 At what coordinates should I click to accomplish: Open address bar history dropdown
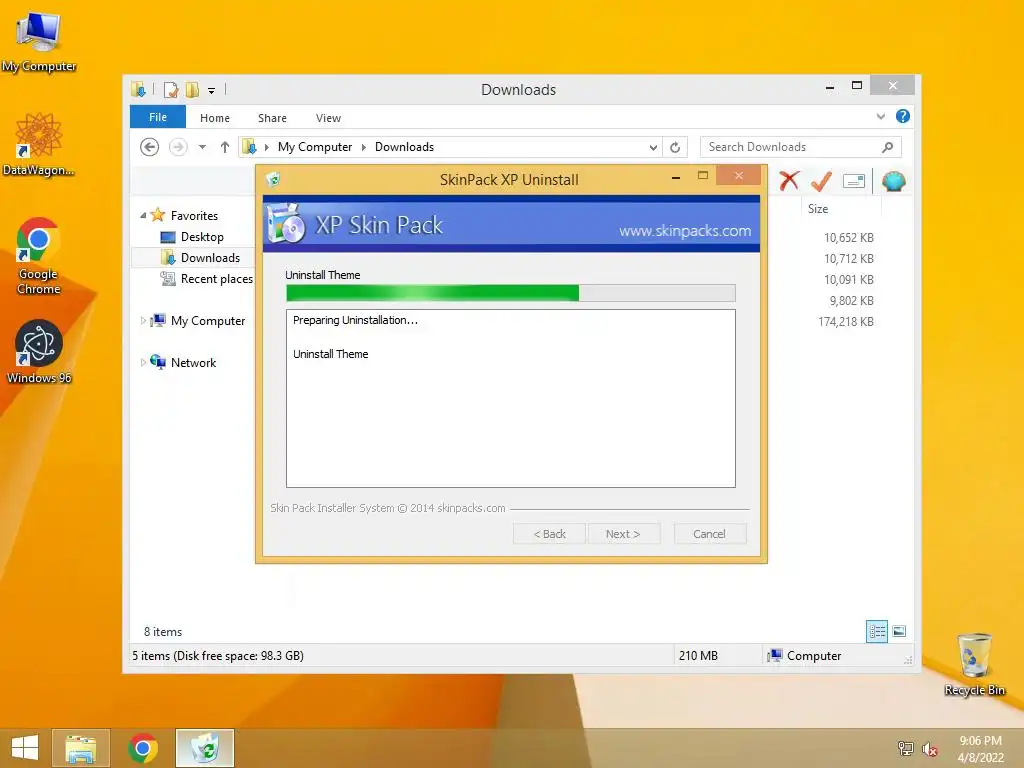click(x=652, y=148)
